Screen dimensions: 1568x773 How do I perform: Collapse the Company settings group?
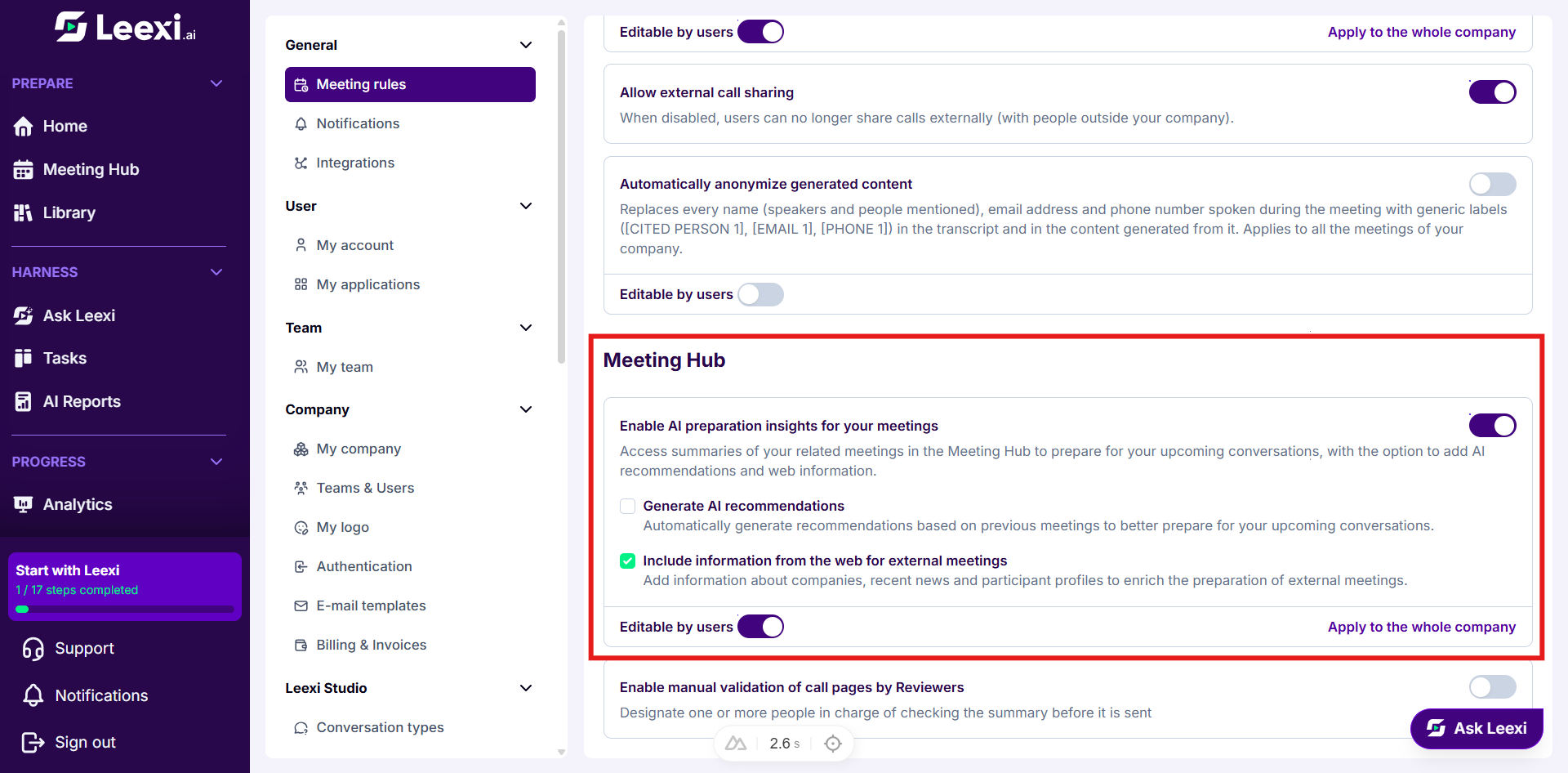526,409
